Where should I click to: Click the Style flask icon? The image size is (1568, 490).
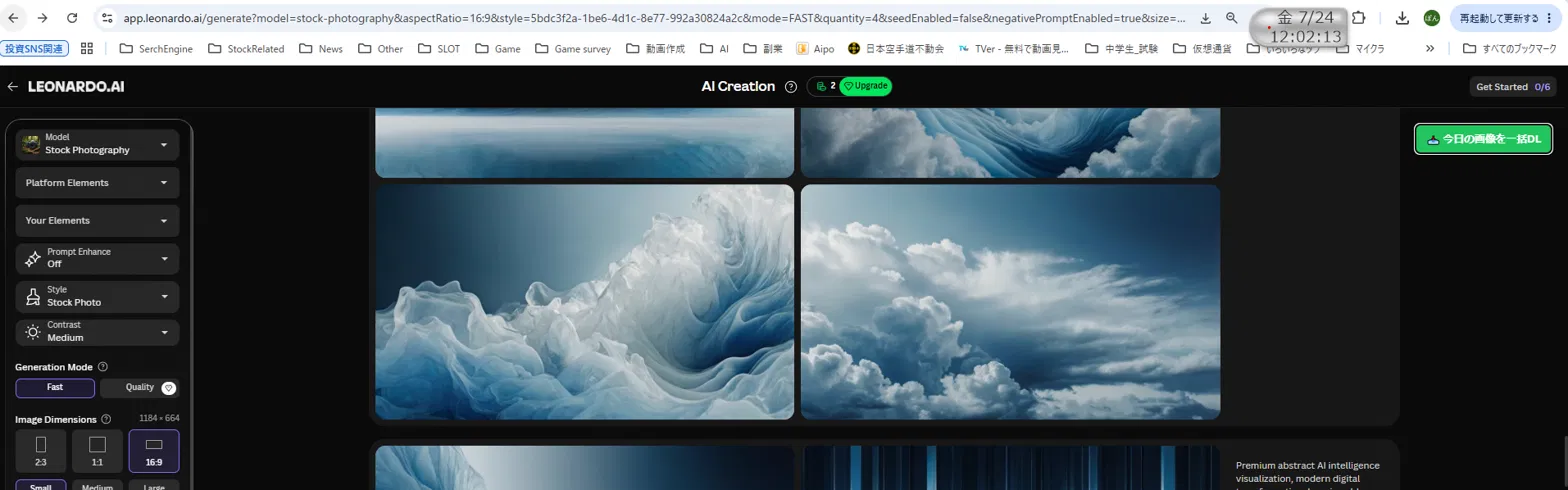(x=32, y=296)
